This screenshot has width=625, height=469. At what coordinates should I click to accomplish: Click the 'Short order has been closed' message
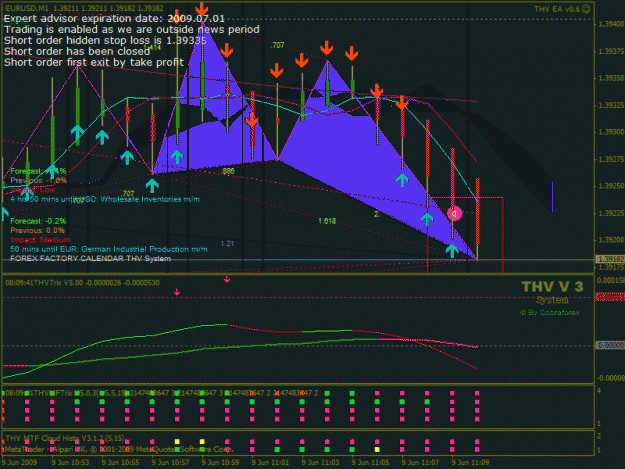click(x=77, y=51)
